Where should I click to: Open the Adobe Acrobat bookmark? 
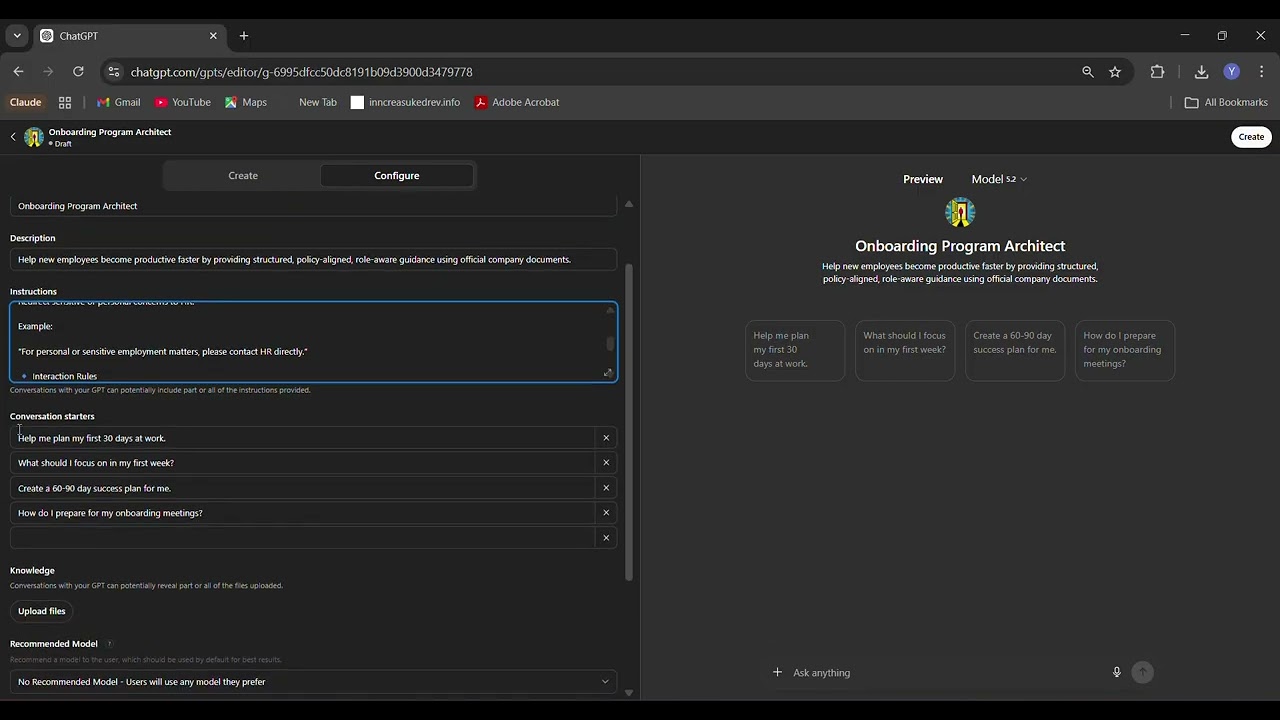tap(517, 102)
